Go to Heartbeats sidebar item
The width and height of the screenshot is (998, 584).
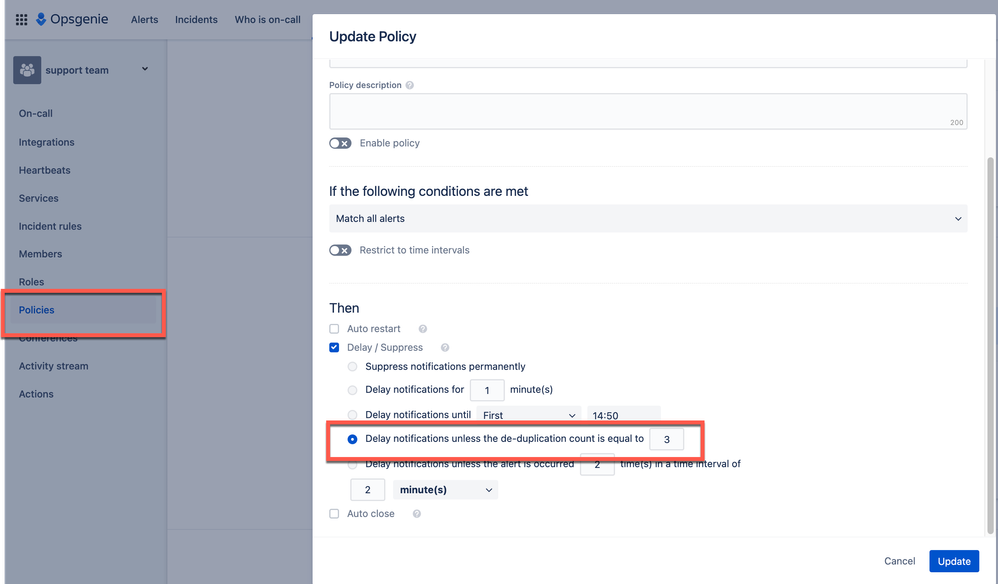tap(45, 170)
